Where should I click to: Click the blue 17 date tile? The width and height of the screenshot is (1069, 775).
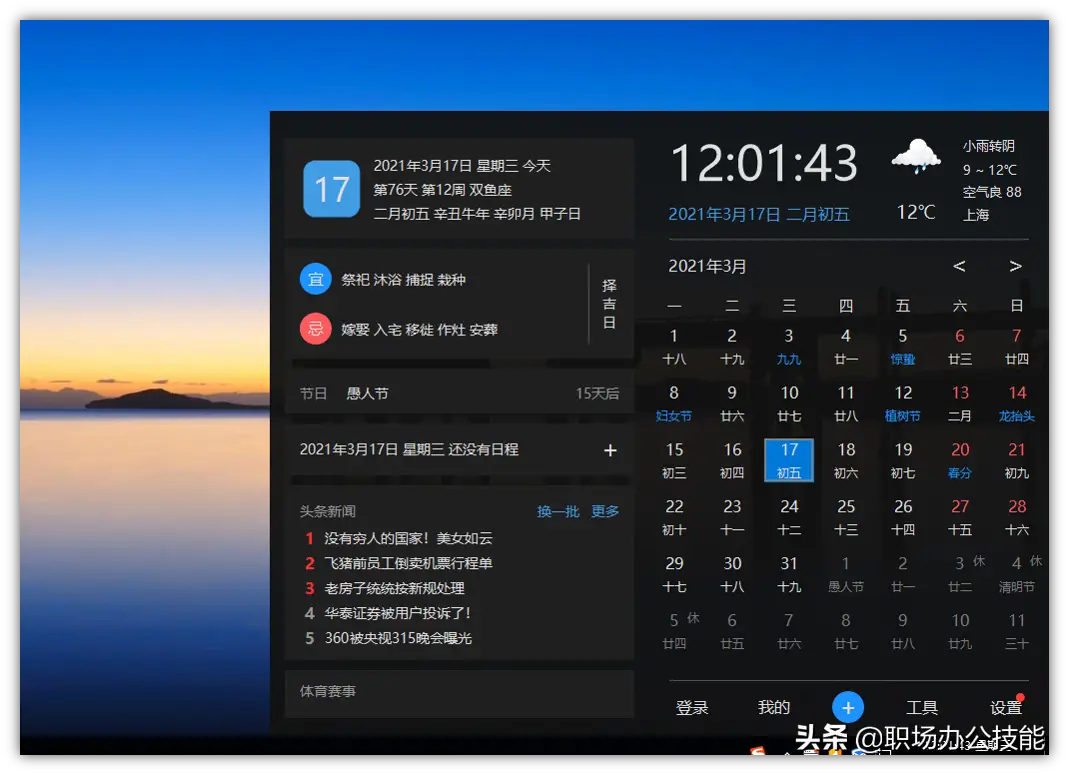(x=788, y=460)
